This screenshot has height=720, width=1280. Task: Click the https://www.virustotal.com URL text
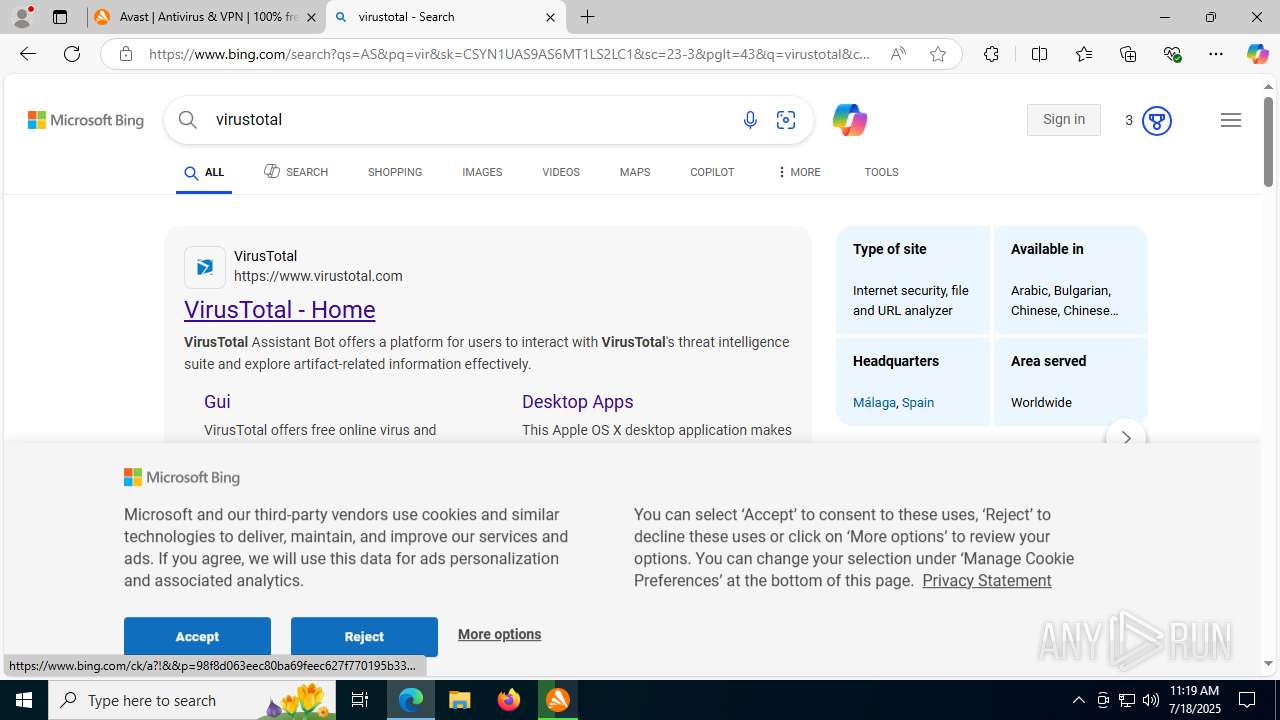pos(318,276)
